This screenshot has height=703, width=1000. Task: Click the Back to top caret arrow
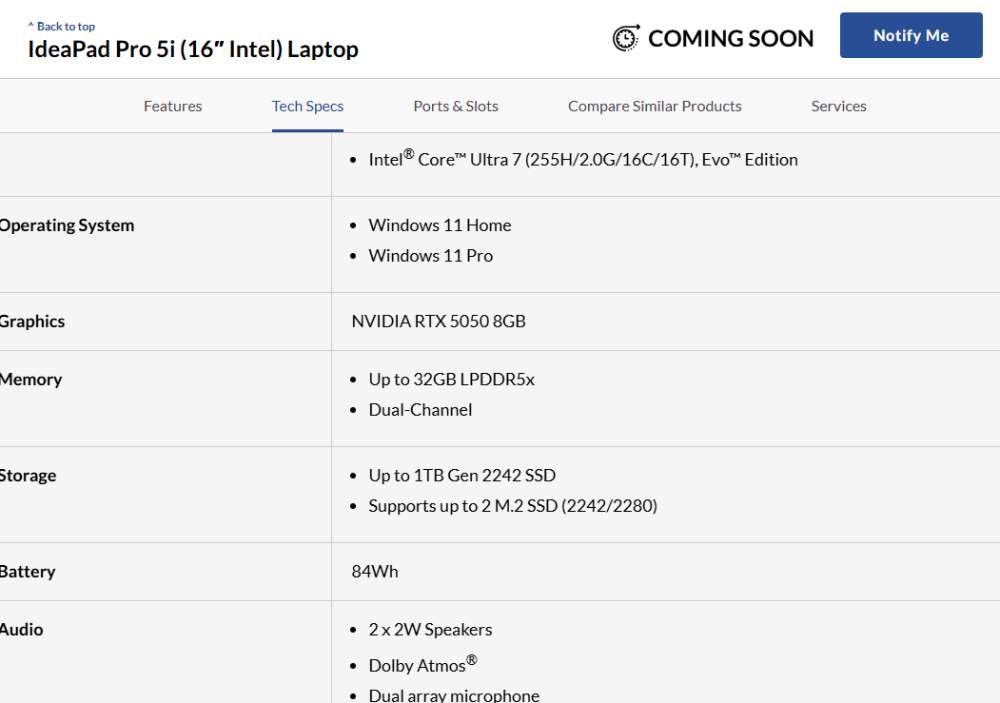(31, 26)
